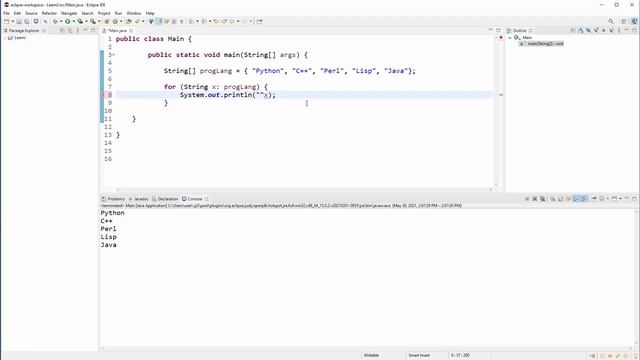Click the Save All toolbar icon

(x=27, y=21)
